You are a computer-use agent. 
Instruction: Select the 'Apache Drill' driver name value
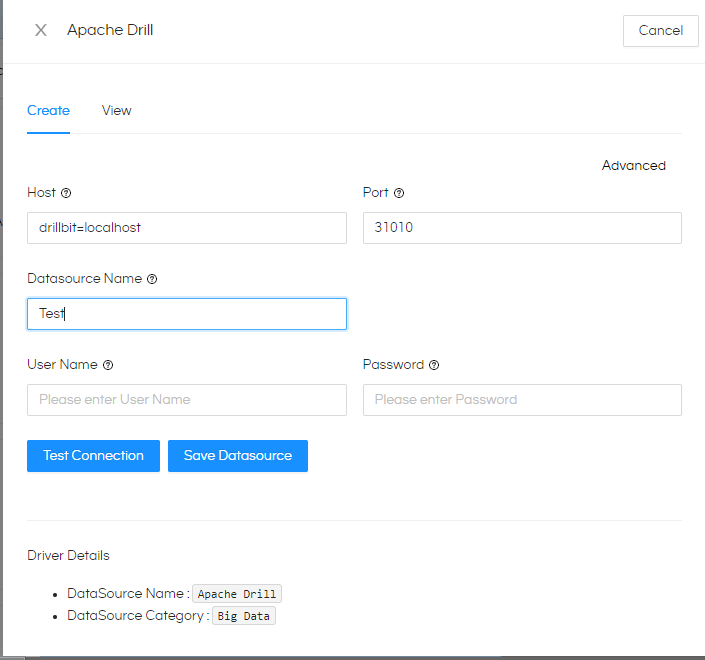(x=237, y=594)
